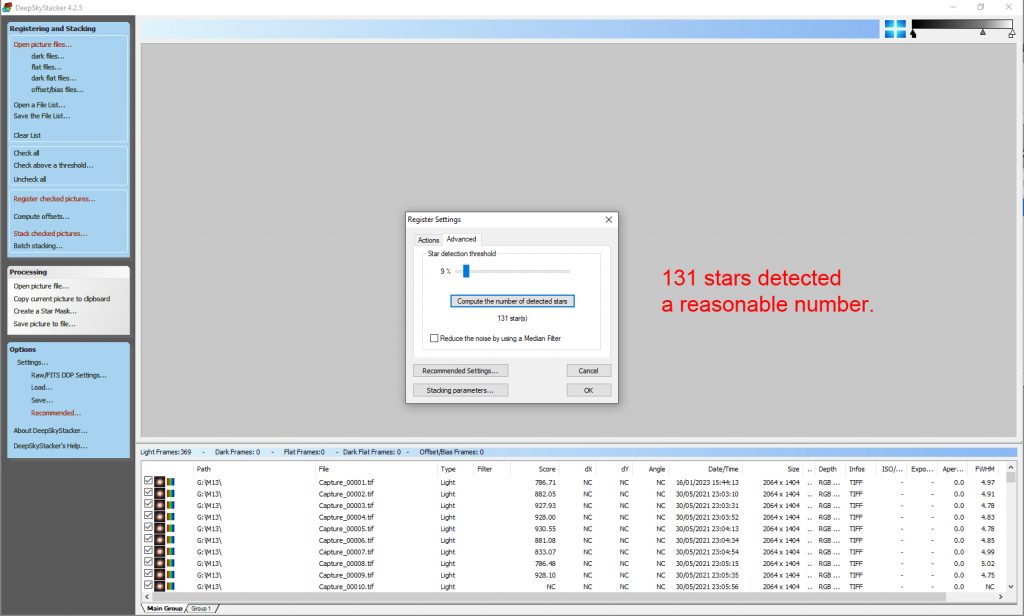Viewport: 1024px width, 616px height.
Task: Open Stacking parameters button
Action: pyautogui.click(x=460, y=390)
